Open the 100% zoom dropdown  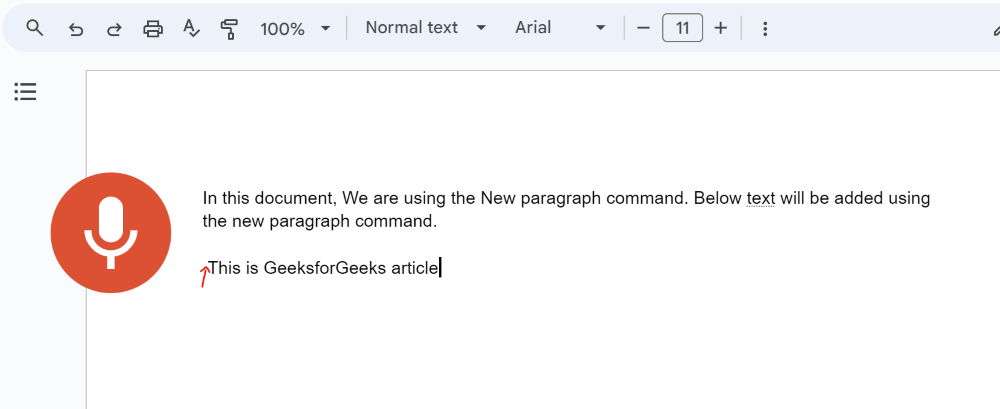point(295,29)
